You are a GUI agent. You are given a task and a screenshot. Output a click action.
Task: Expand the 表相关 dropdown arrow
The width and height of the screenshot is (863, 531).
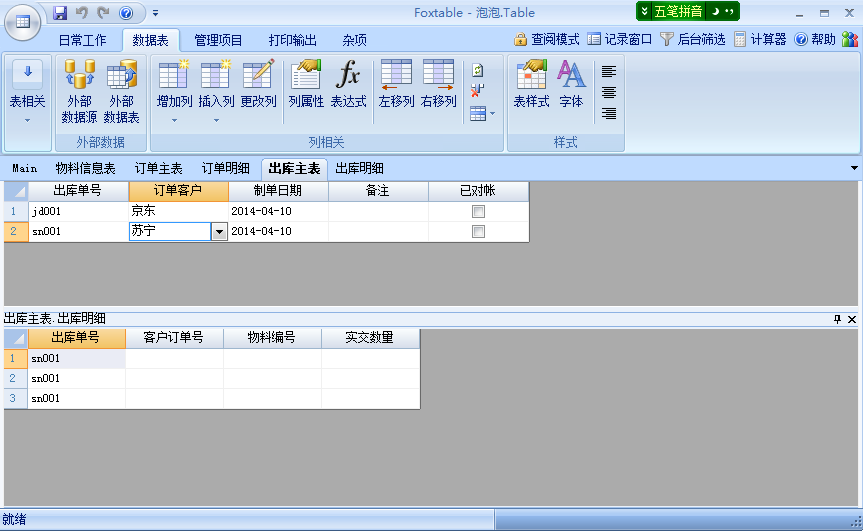point(28,121)
